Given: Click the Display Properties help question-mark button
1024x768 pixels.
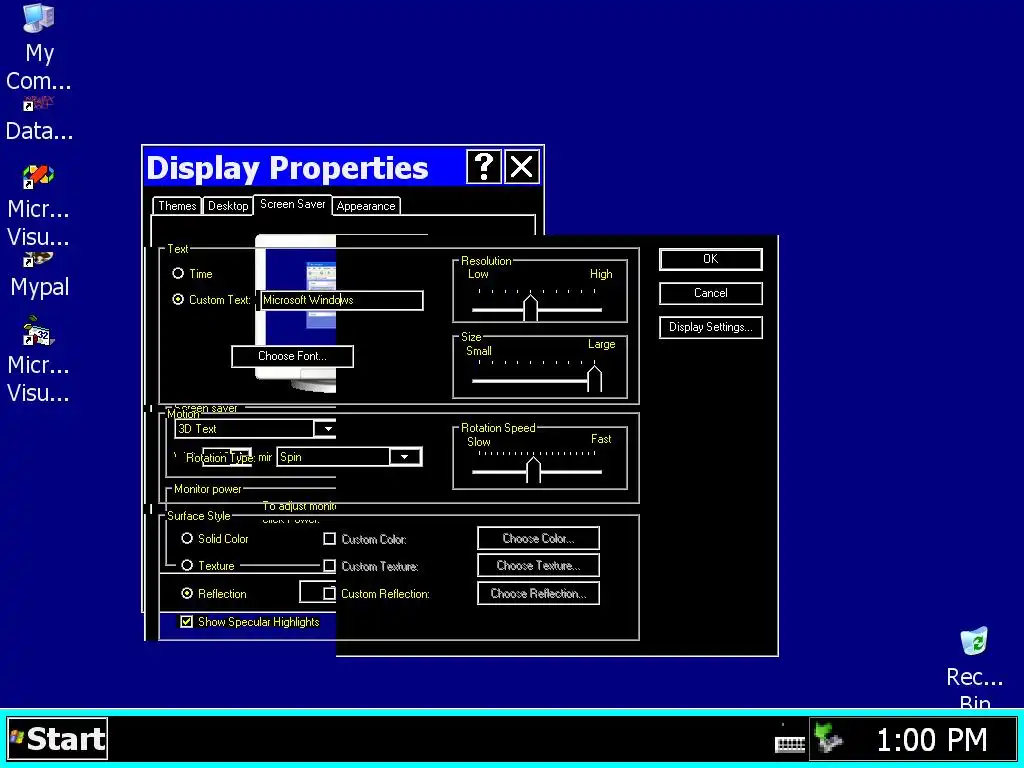Looking at the screenshot, I should coord(483,167).
